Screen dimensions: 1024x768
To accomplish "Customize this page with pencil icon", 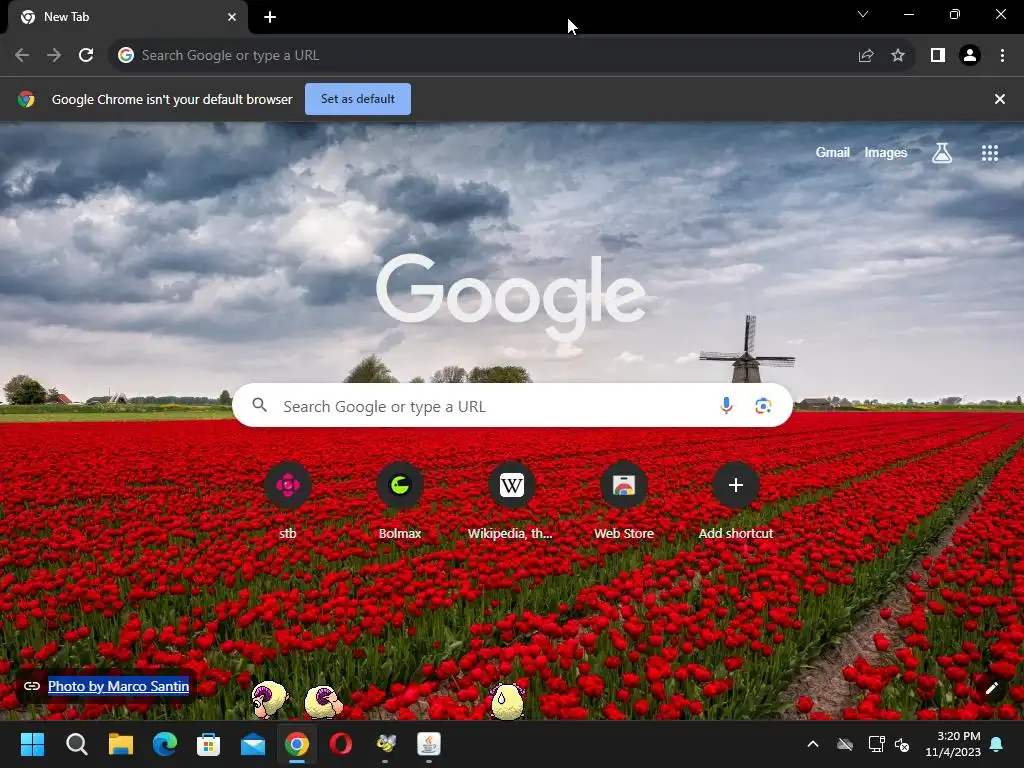I will 991,688.
